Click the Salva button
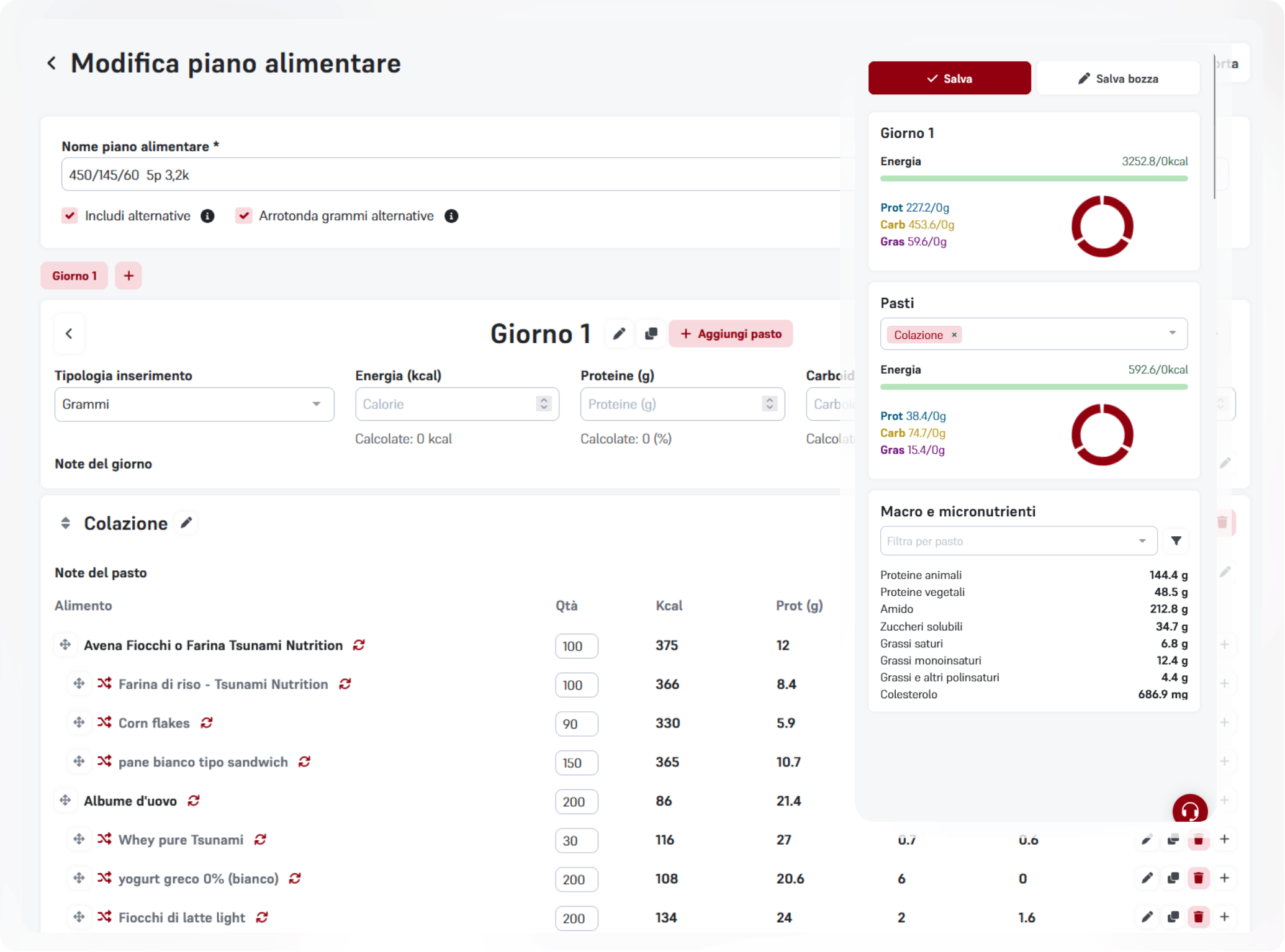The height and width of the screenshot is (952, 1285). coord(949,78)
